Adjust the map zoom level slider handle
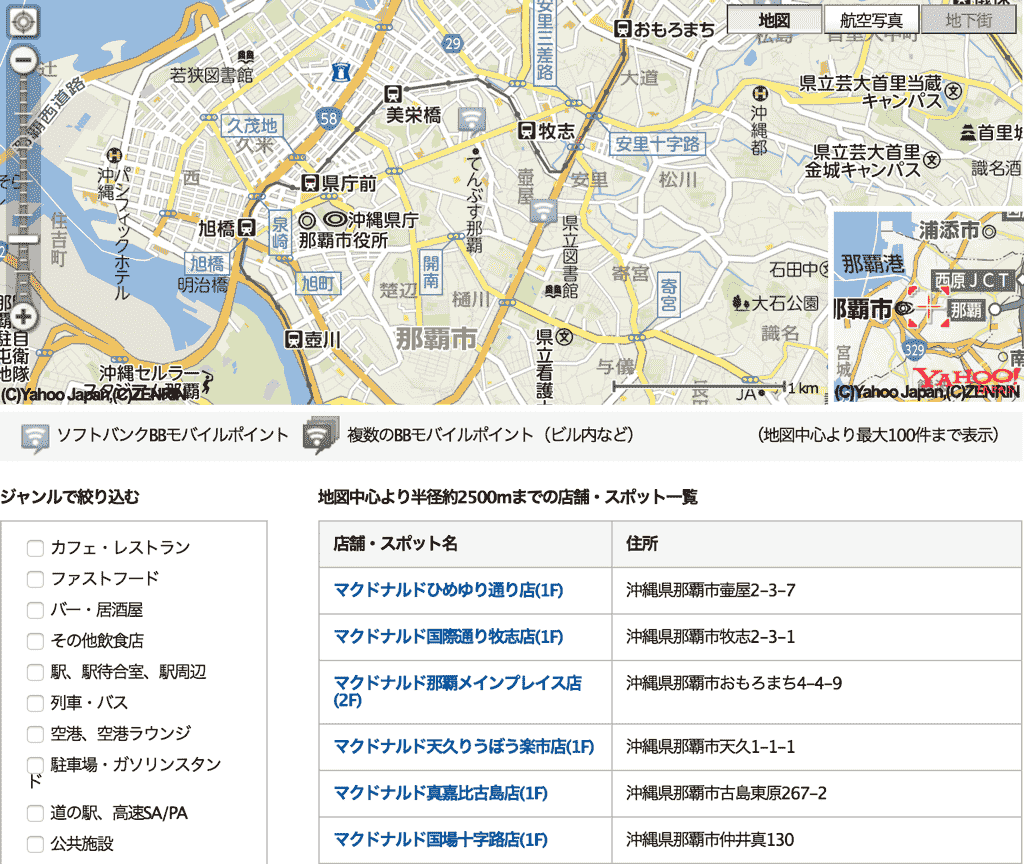Image resolution: width=1024 pixels, height=864 pixels. [x=24, y=239]
